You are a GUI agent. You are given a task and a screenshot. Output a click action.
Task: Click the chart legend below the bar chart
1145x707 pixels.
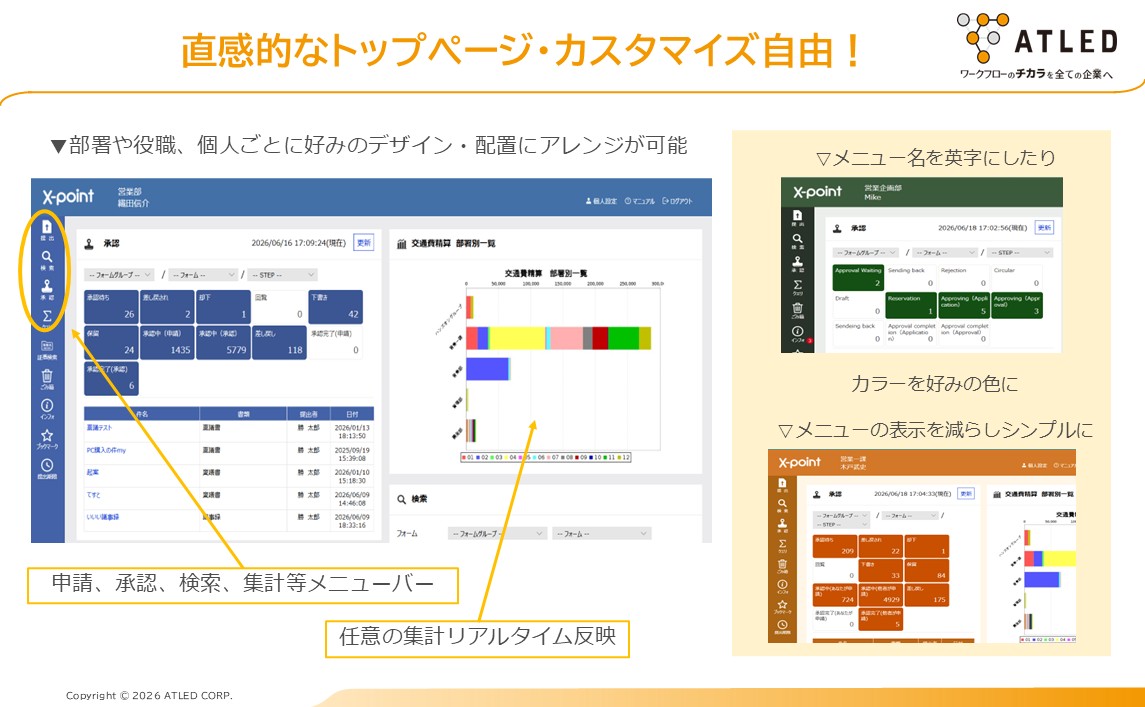[545, 457]
